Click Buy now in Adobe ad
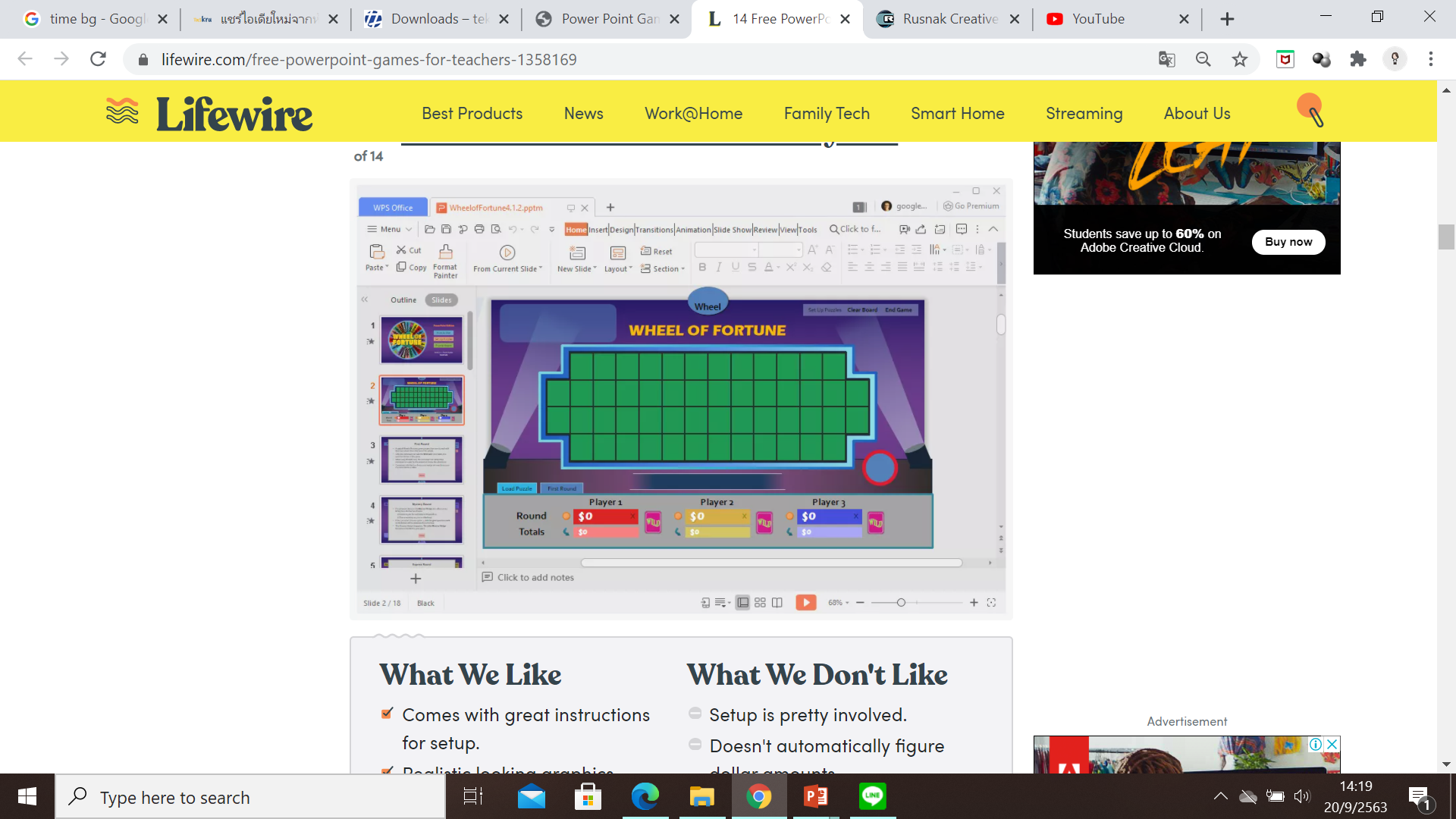 [1288, 242]
